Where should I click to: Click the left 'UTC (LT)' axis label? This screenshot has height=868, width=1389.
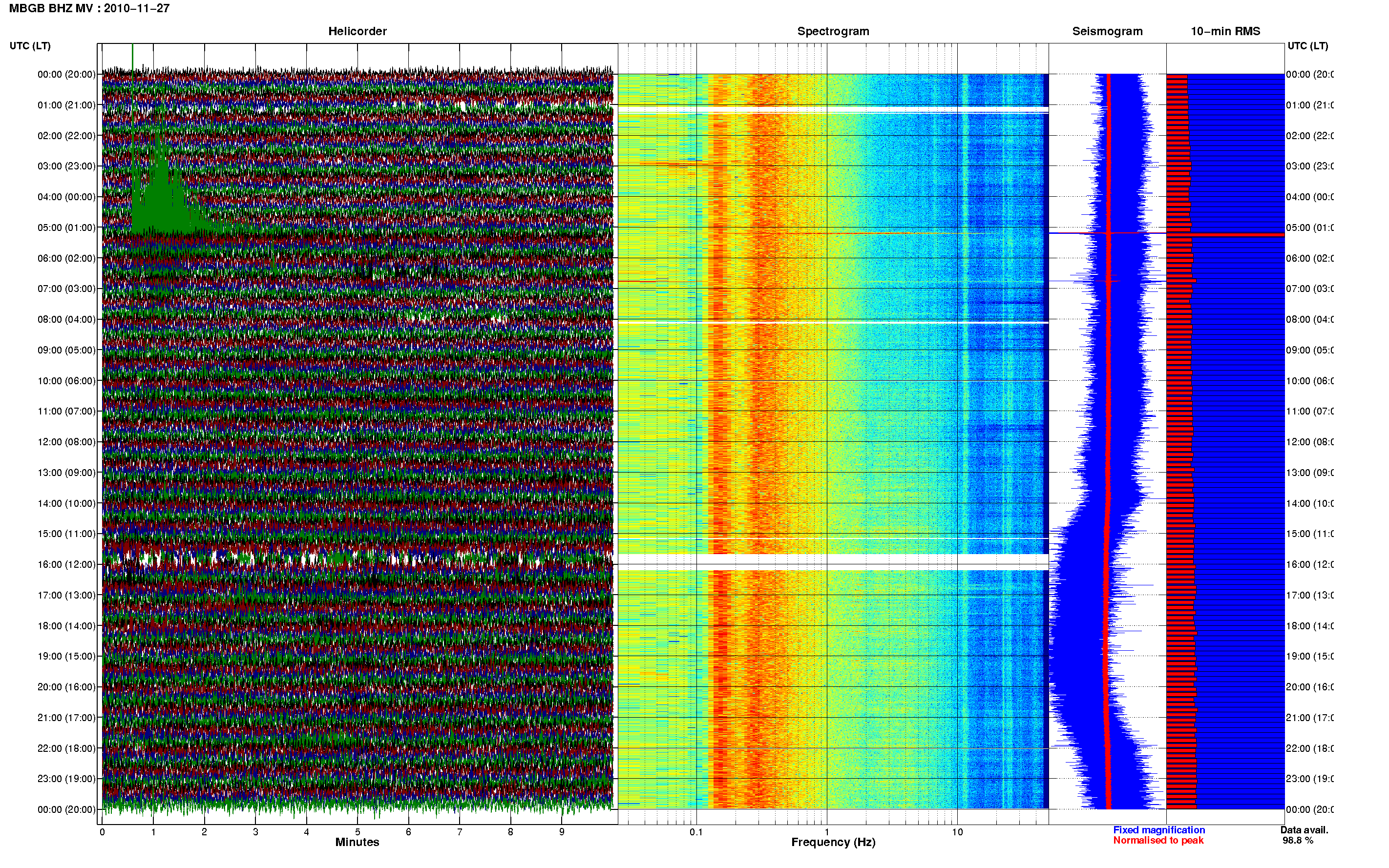[x=30, y=46]
